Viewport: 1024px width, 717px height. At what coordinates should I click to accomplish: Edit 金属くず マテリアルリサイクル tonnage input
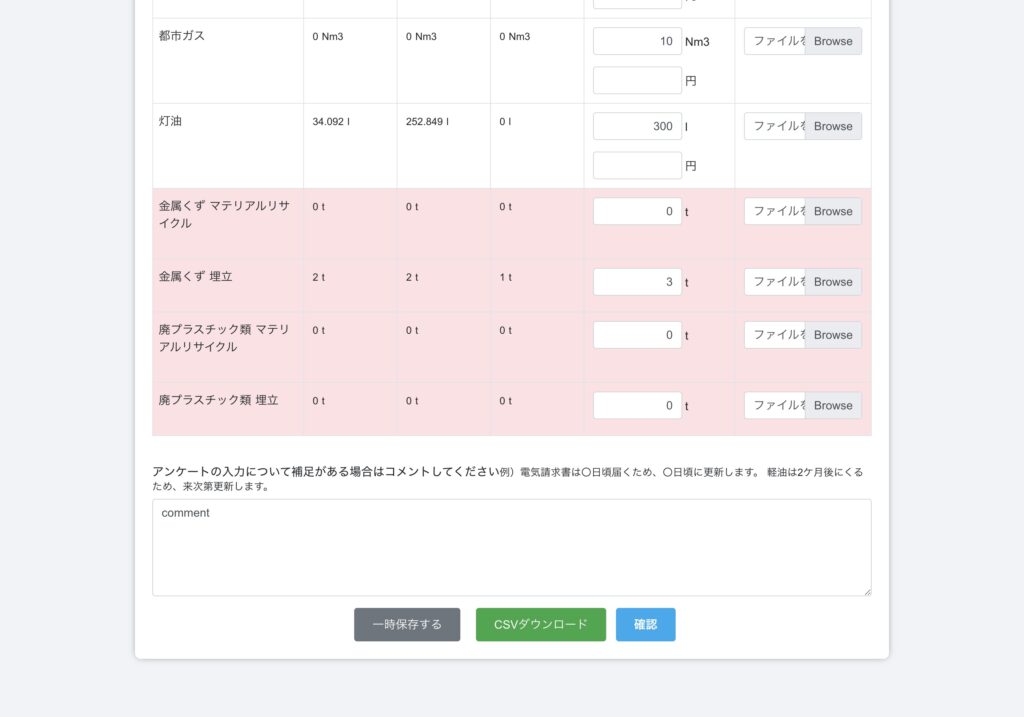tap(637, 211)
